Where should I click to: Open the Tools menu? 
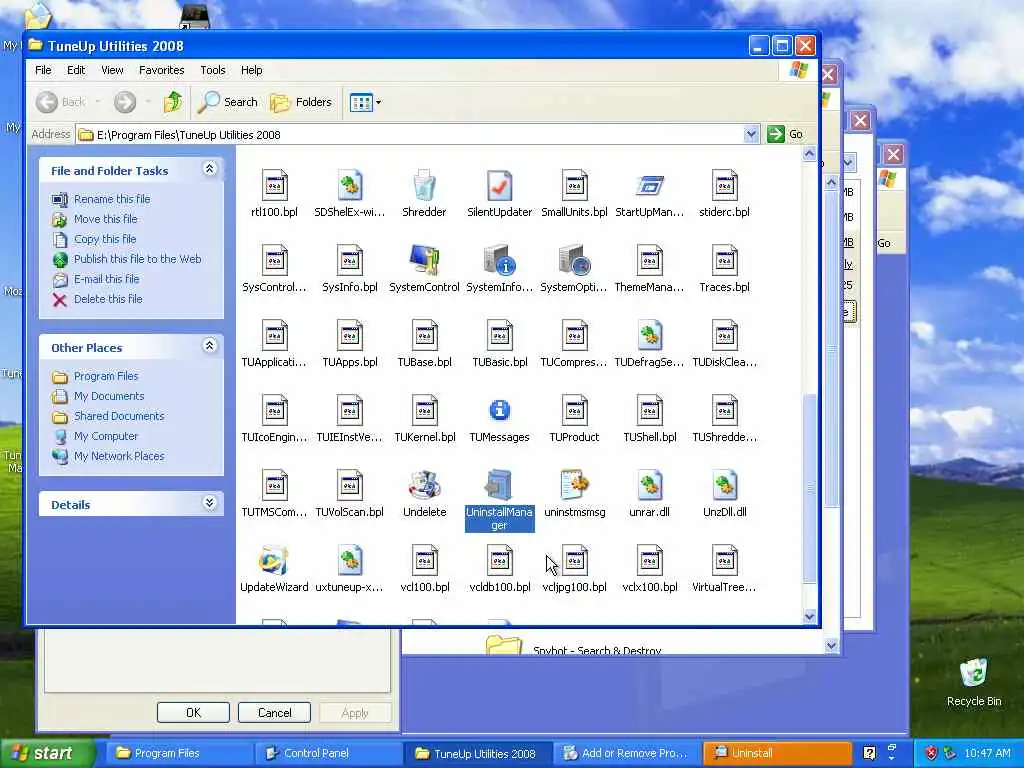213,70
